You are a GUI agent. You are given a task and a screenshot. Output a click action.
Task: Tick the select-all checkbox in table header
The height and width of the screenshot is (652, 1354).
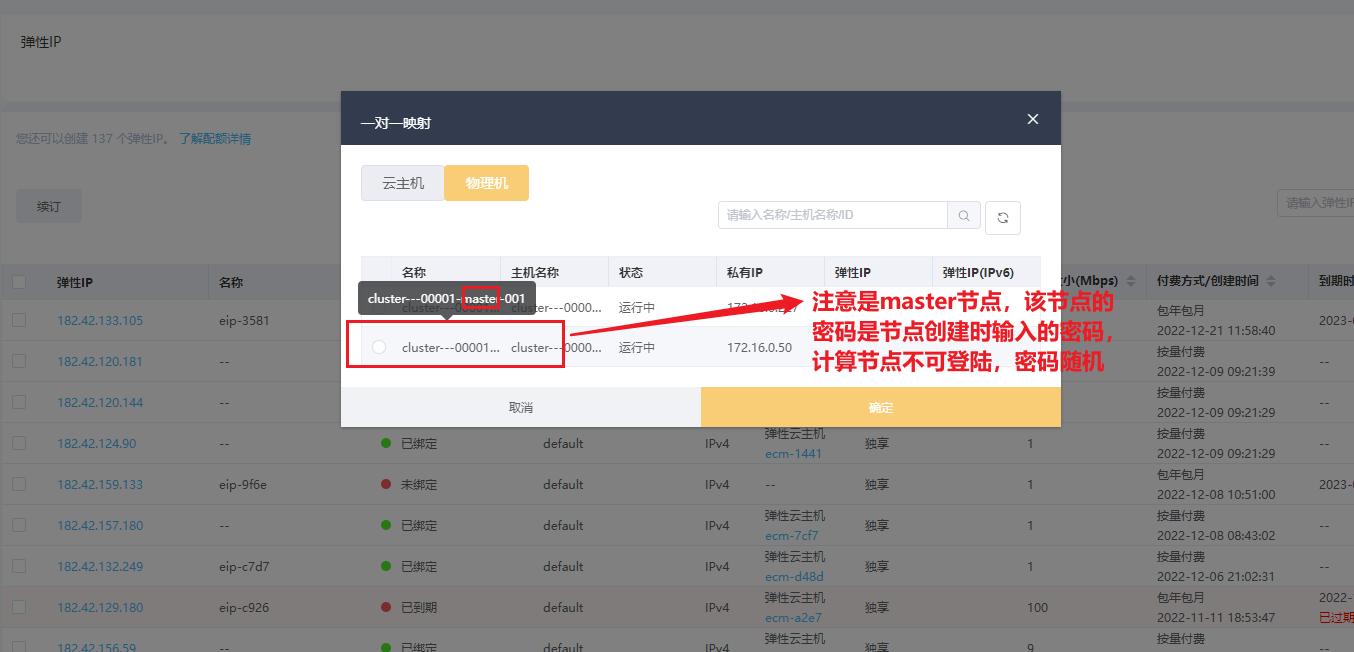coord(19,282)
